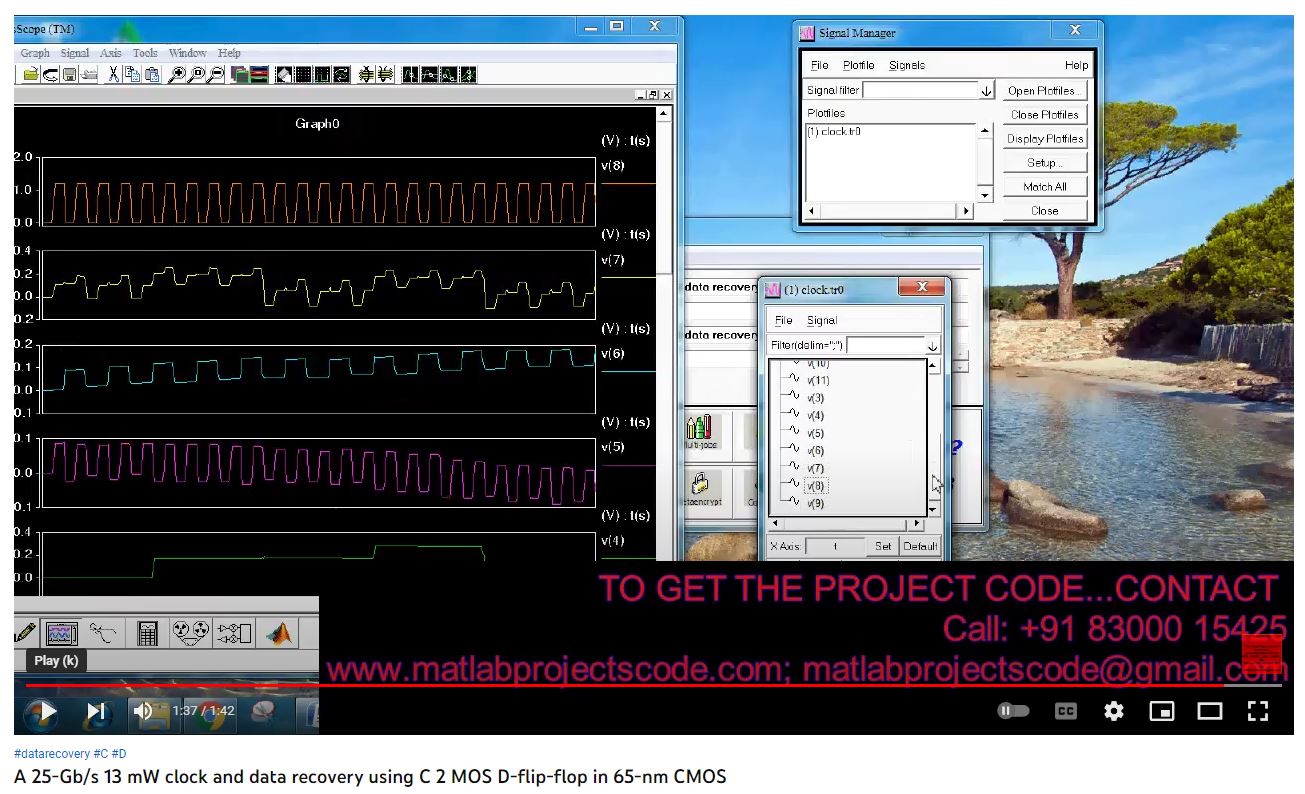Click the block diagram schematic icon
This screenshot has width=1305, height=794.
[x=233, y=632]
